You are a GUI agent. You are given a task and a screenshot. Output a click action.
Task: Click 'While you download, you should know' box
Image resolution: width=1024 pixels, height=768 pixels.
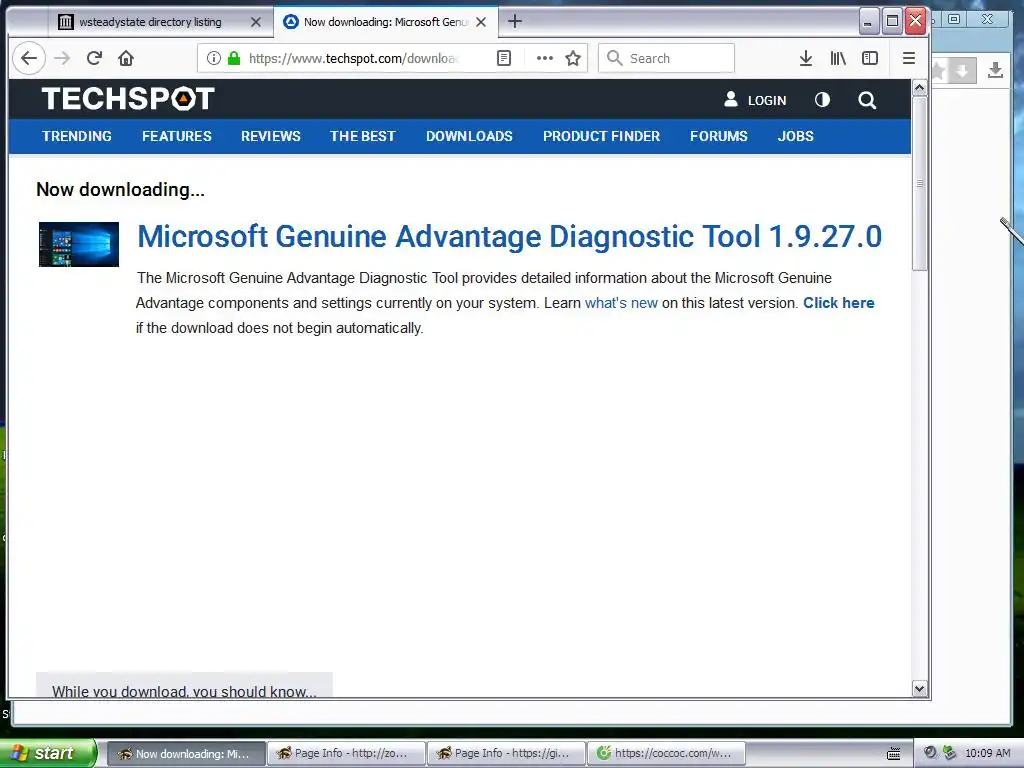tap(184, 686)
